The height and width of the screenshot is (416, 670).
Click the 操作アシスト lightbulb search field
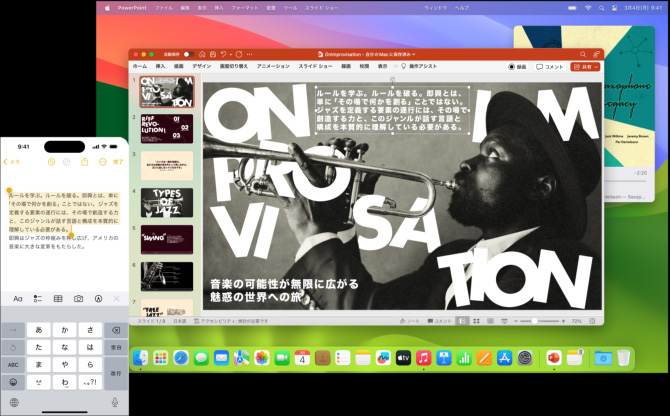[x=419, y=66]
